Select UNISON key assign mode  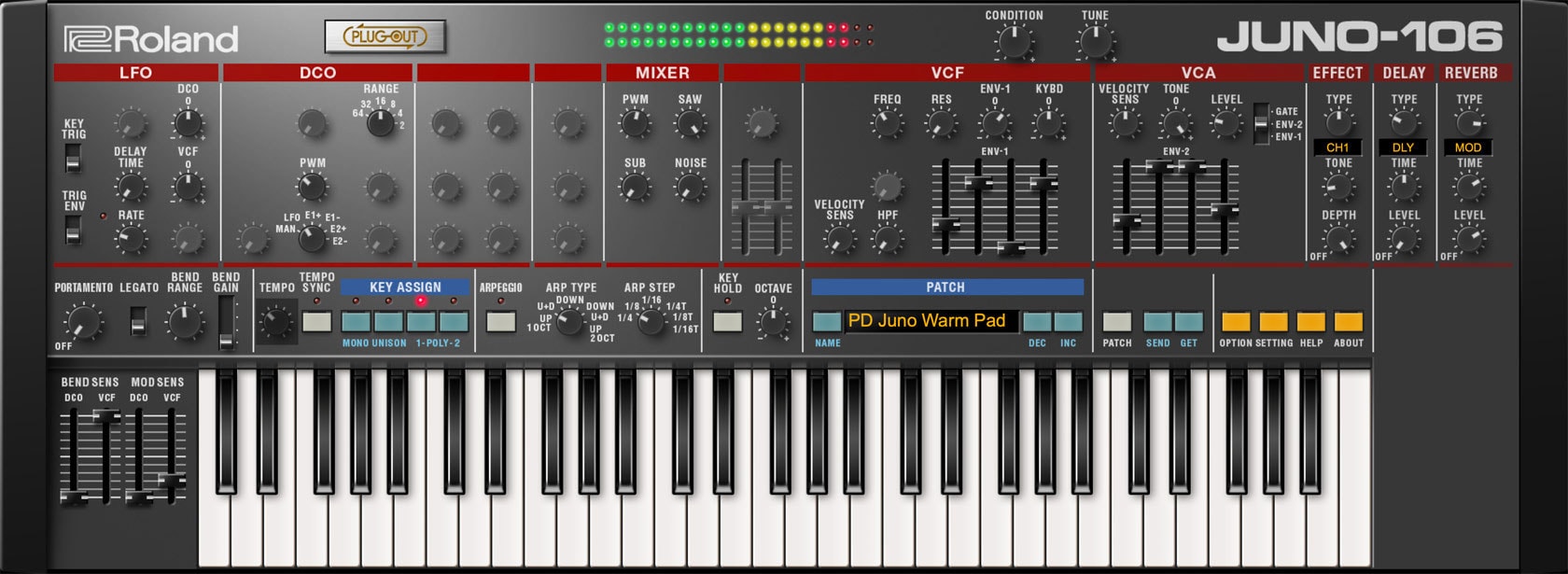(x=388, y=322)
